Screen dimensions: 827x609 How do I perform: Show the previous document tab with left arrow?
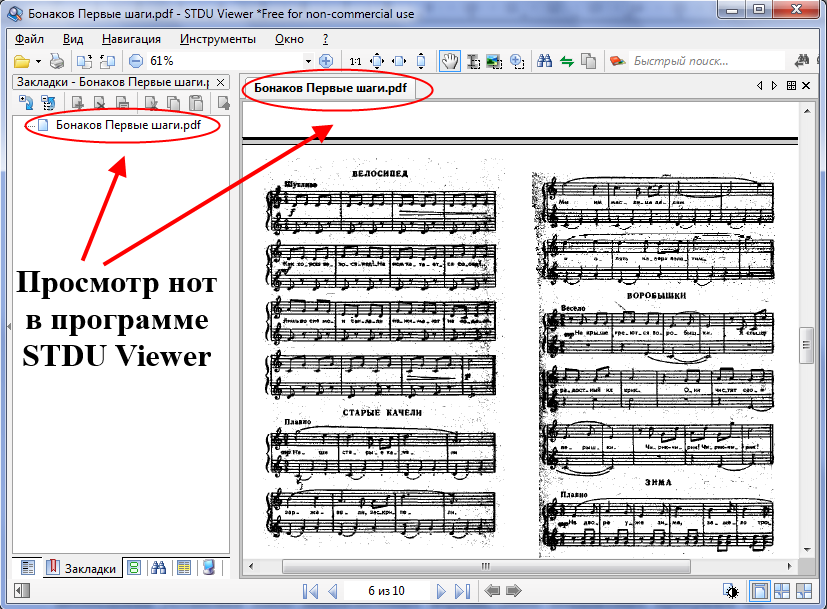point(759,85)
